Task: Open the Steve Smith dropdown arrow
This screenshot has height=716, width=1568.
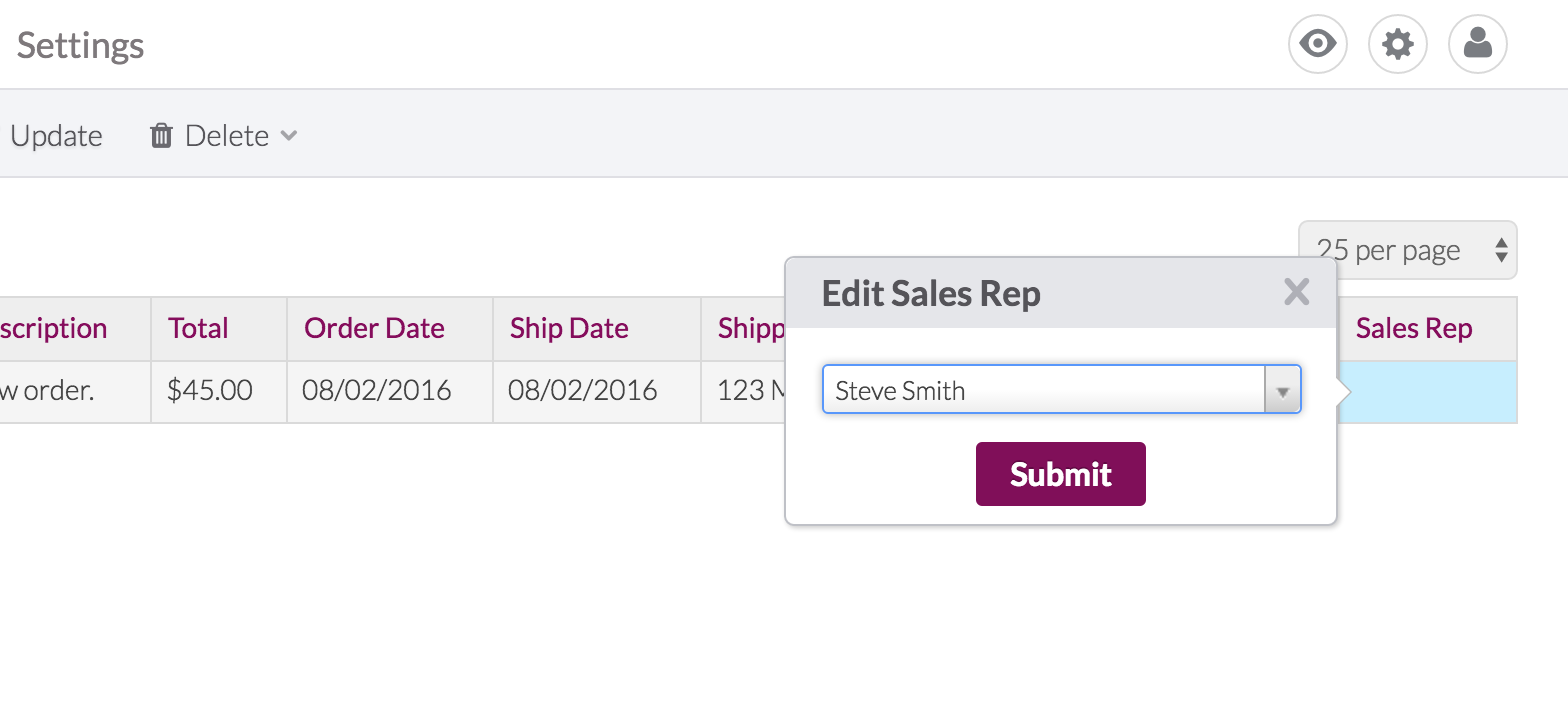Action: [1282, 390]
